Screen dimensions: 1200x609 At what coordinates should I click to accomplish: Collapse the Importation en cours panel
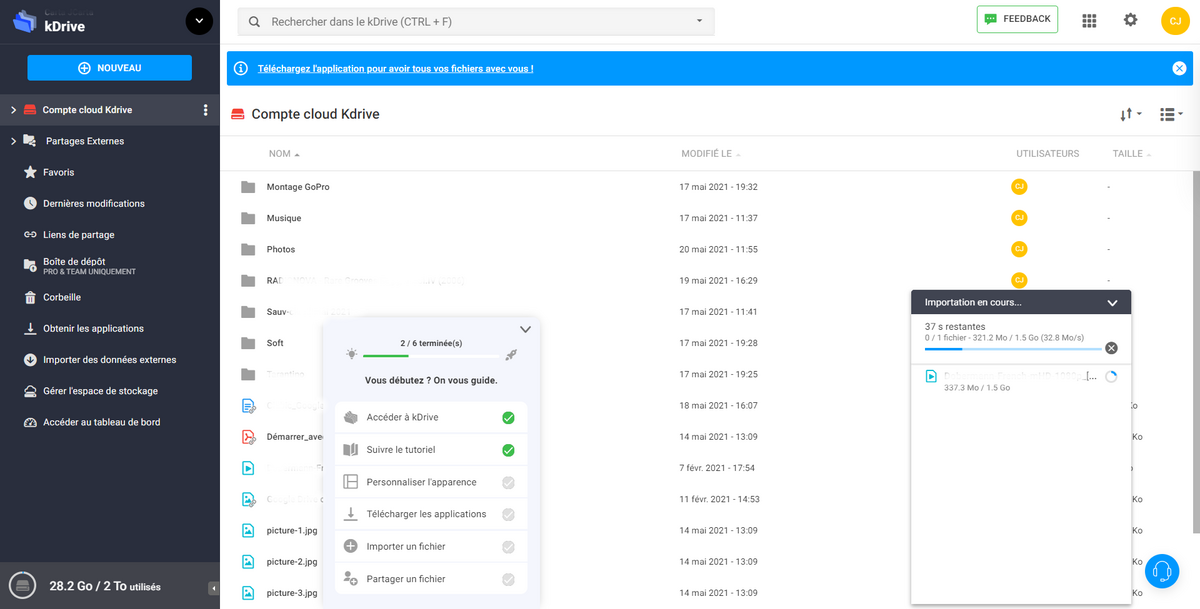pyautogui.click(x=1112, y=302)
